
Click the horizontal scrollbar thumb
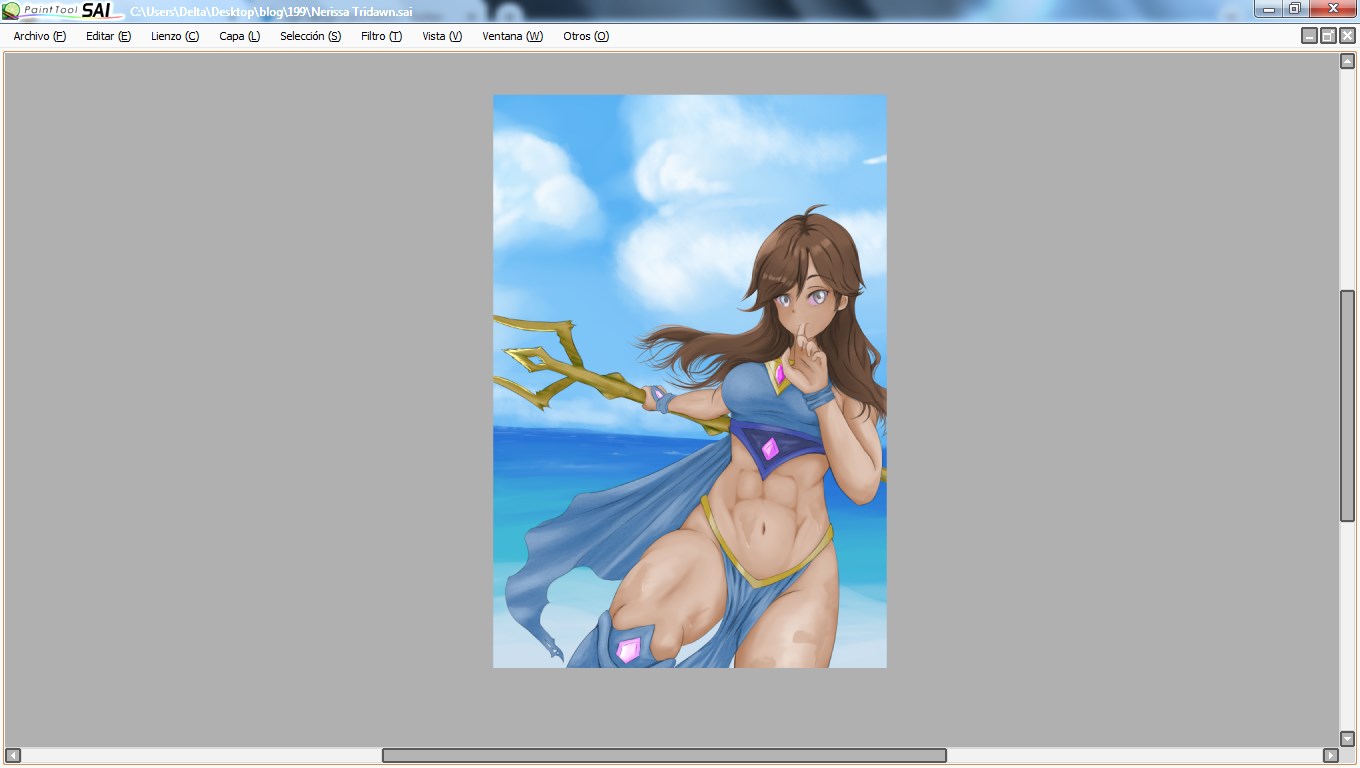[664, 755]
